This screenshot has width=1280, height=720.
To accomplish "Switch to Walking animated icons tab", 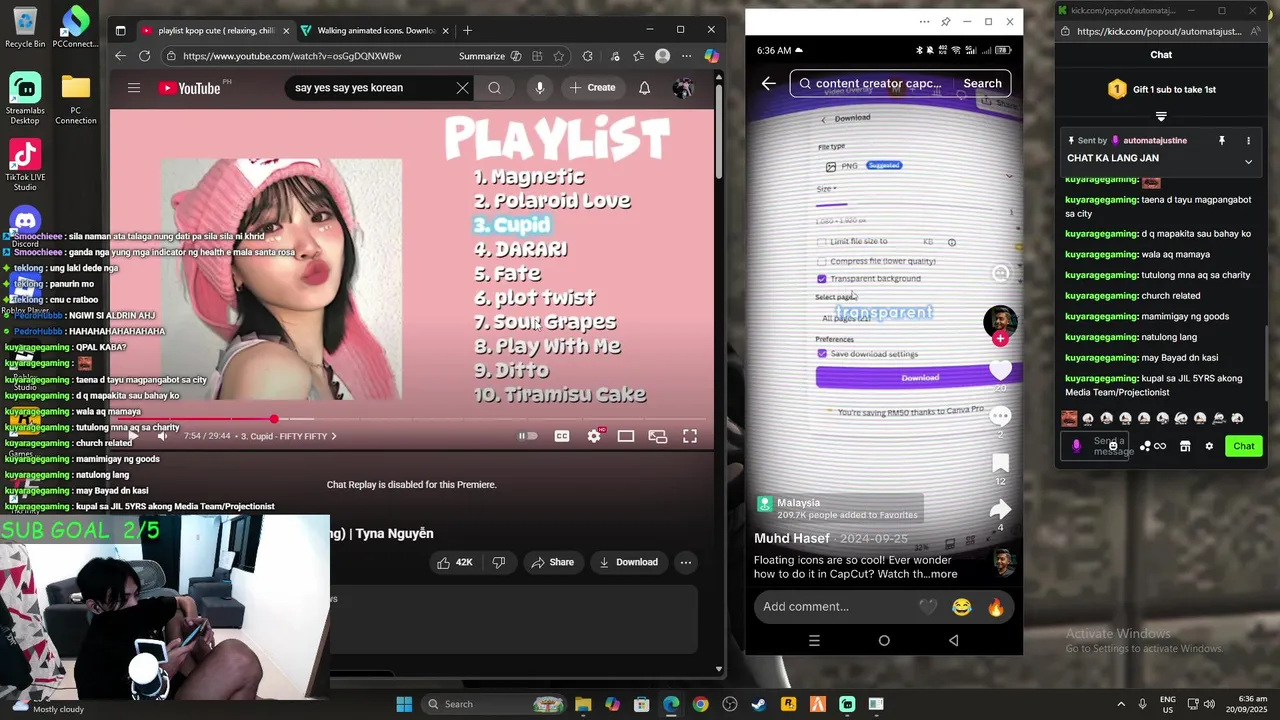I will pos(375,30).
